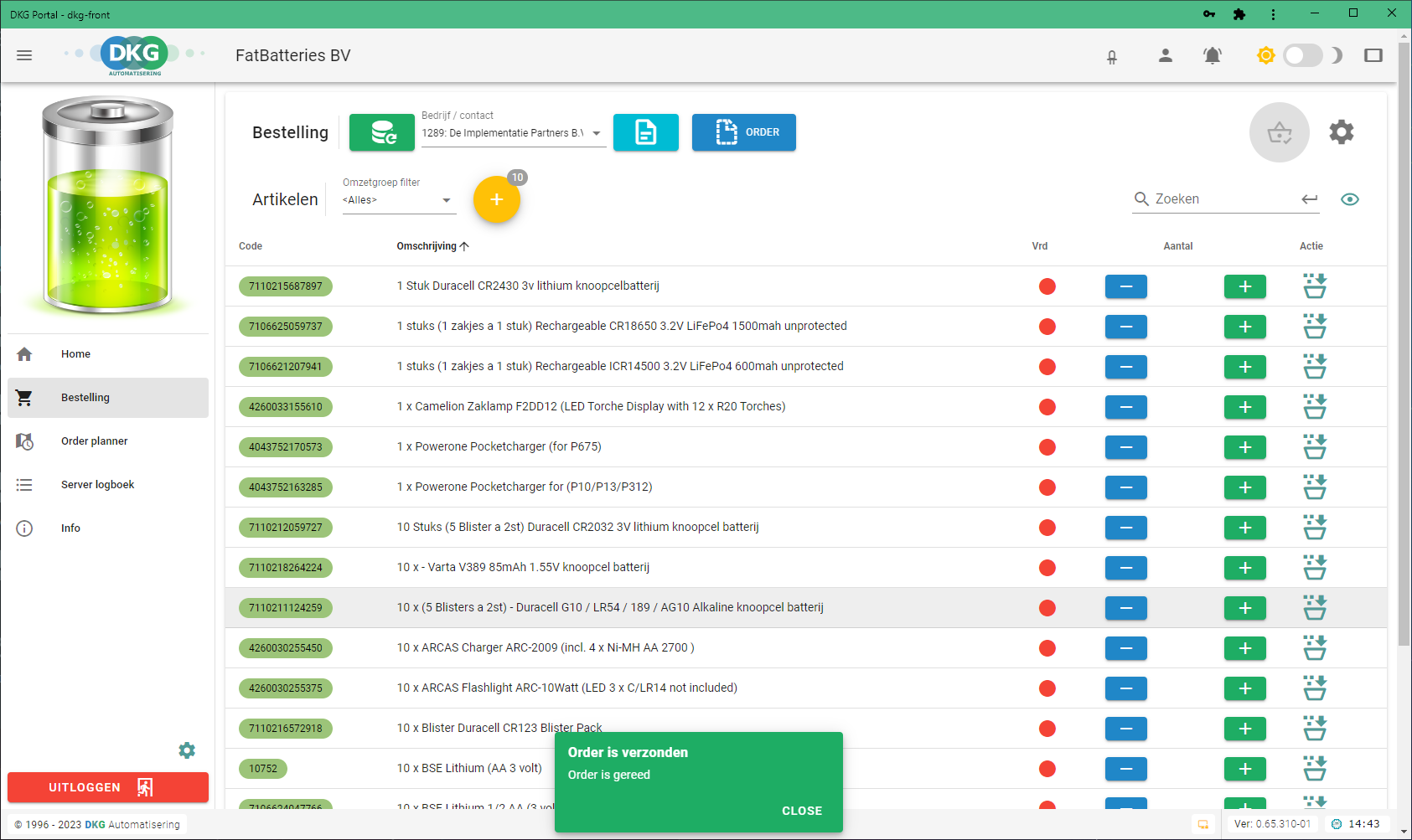Click the status bar message icon
This screenshot has height=840, width=1412.
click(1203, 824)
